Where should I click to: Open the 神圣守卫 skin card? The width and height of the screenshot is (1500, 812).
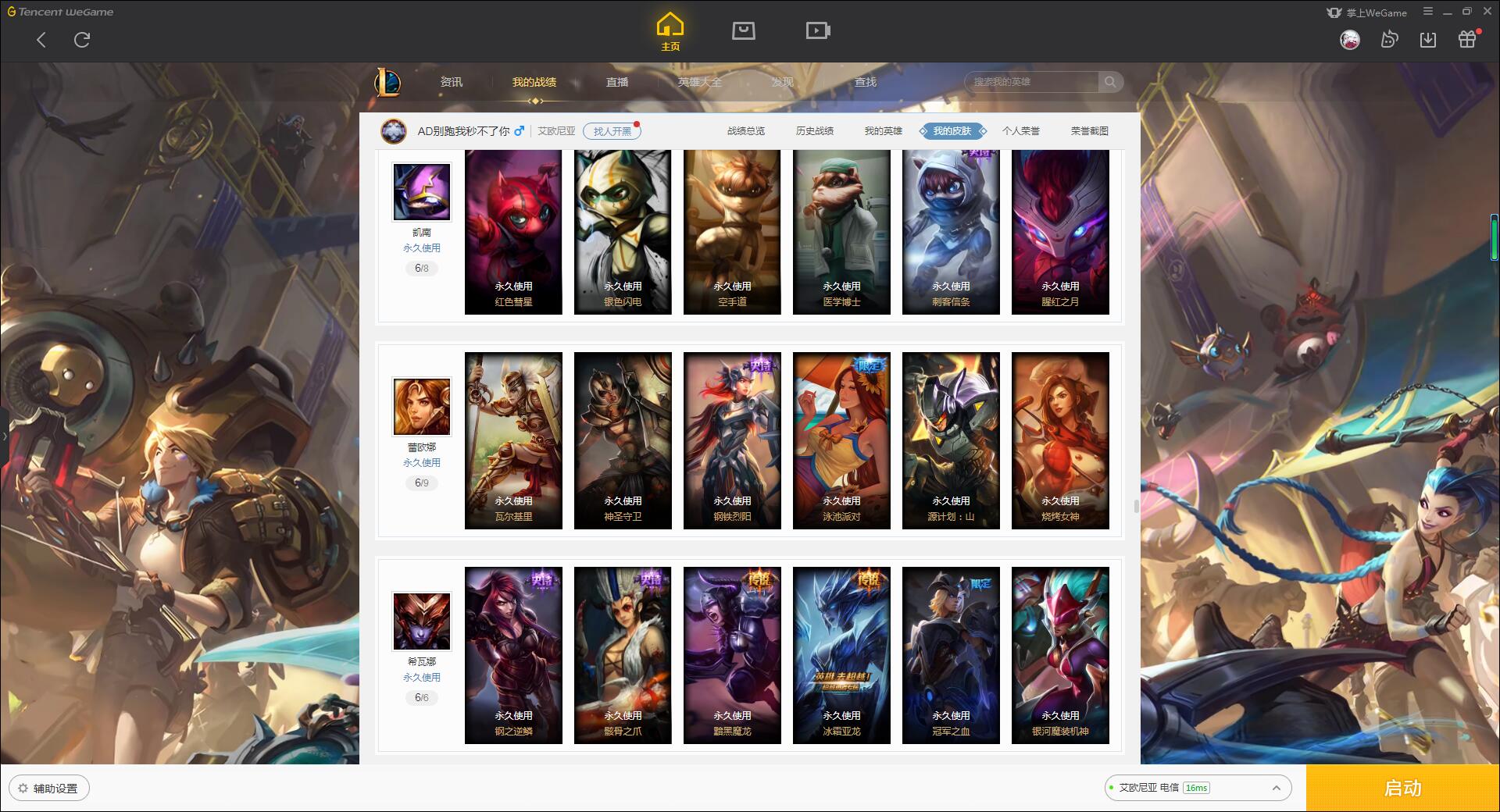coord(623,441)
